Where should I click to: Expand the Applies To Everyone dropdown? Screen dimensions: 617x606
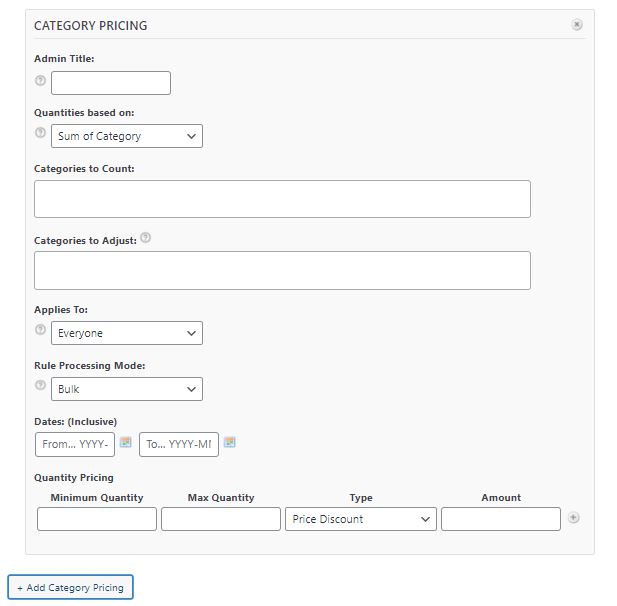[x=127, y=333]
